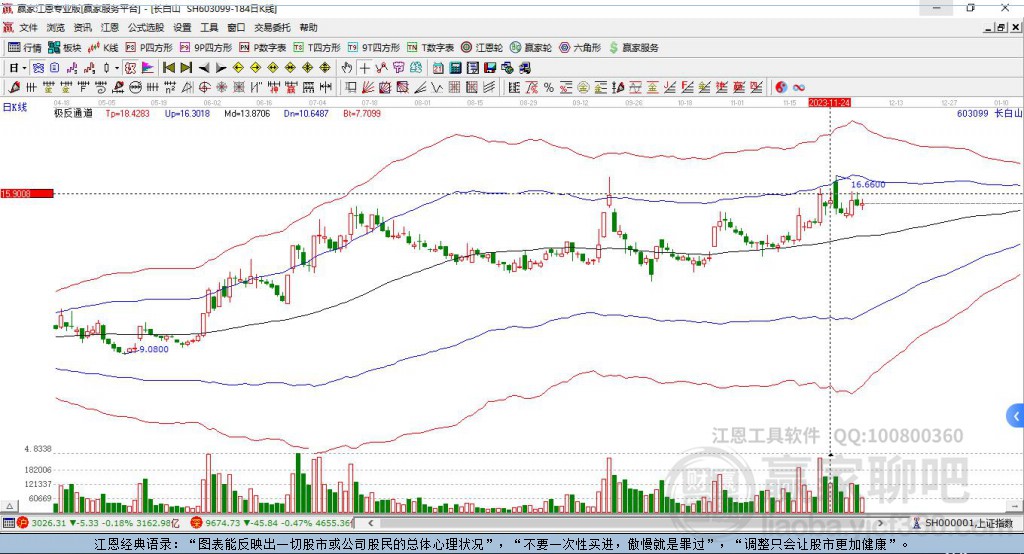The height and width of the screenshot is (554, 1024).
Task: Click the yin-yang taiji icon
Action: [x=781, y=87]
